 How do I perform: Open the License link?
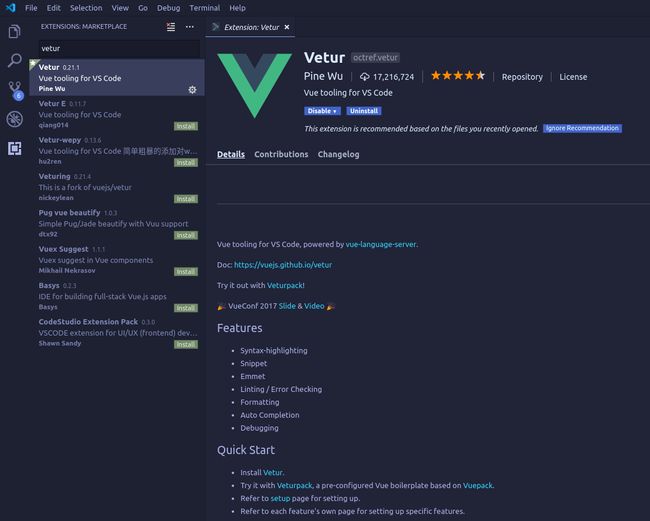pos(573,77)
